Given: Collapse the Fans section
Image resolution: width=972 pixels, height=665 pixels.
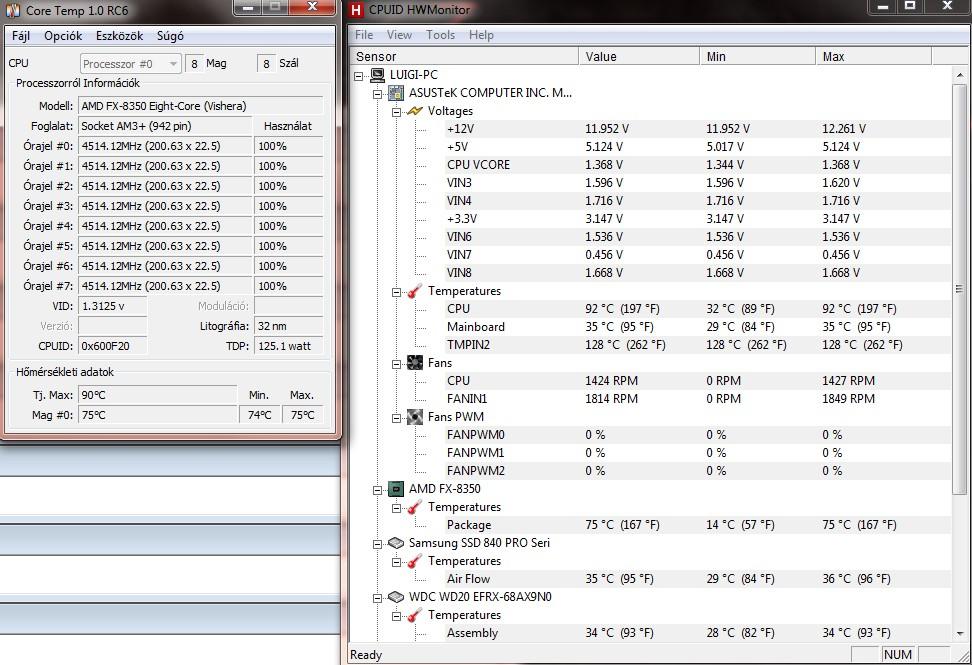Looking at the screenshot, I should tap(397, 364).
